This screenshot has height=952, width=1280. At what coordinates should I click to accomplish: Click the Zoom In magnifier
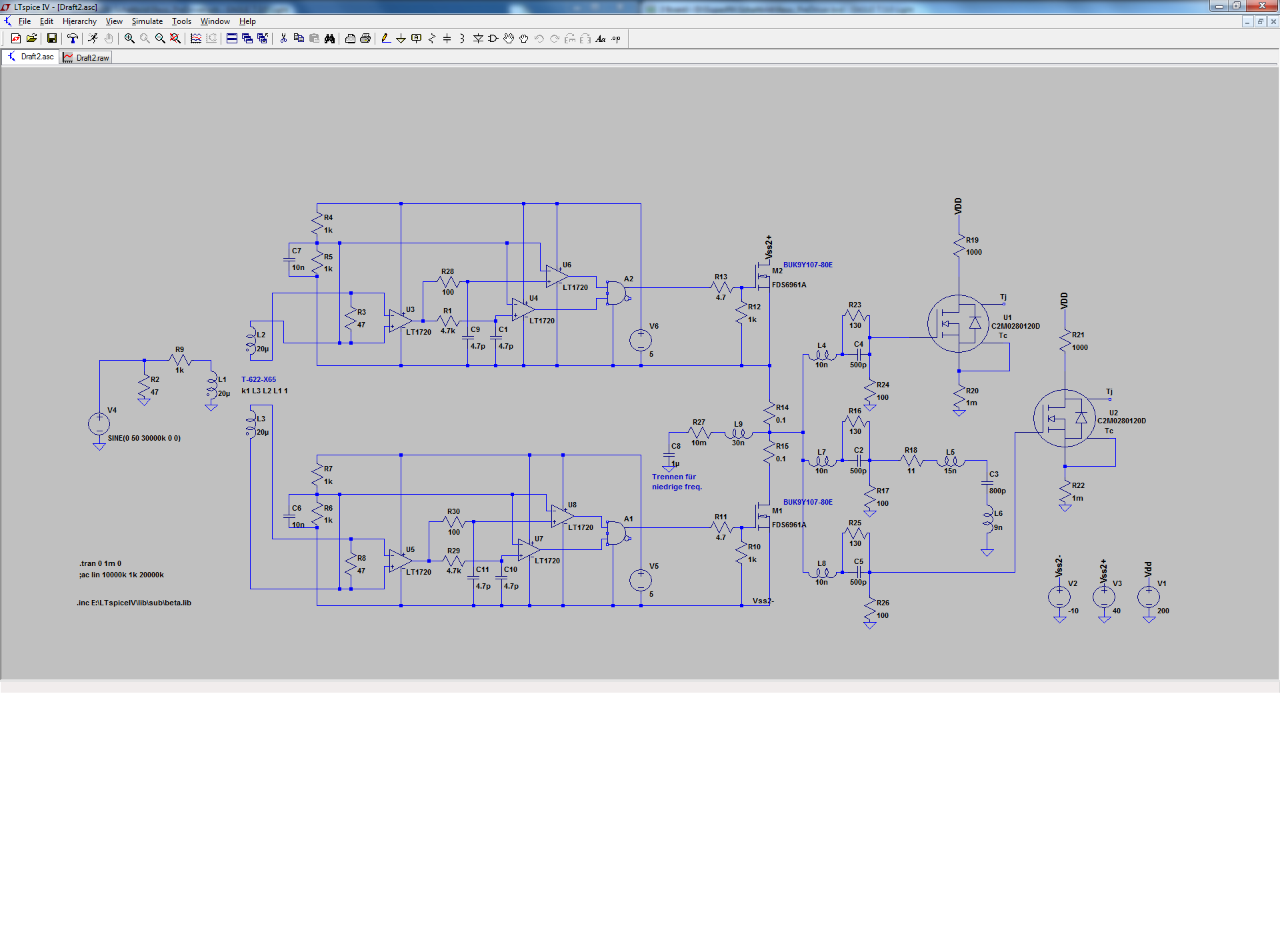coord(129,39)
